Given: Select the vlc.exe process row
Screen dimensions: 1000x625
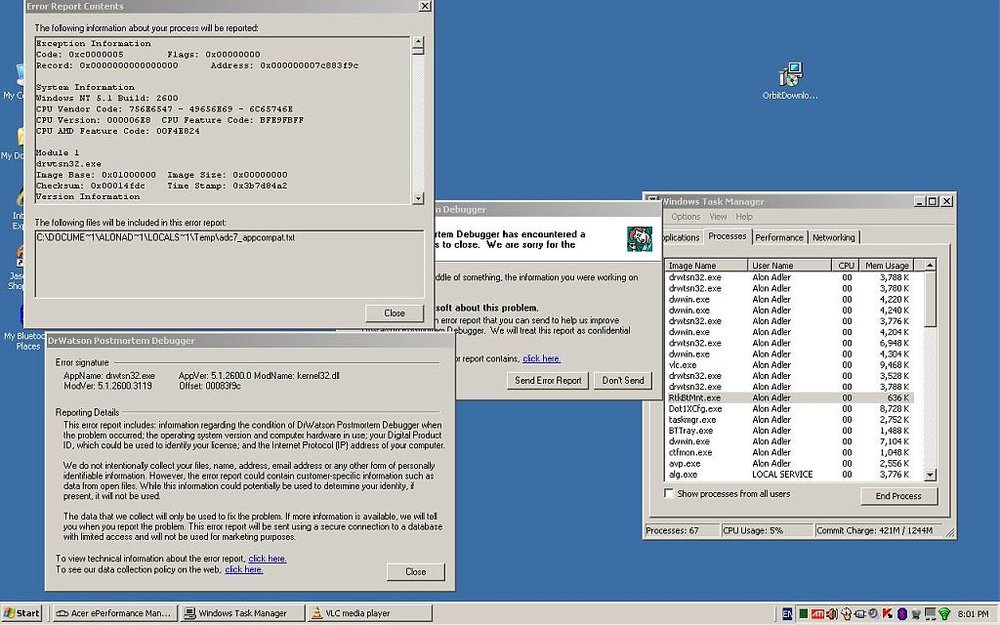Looking at the screenshot, I should tap(790, 365).
